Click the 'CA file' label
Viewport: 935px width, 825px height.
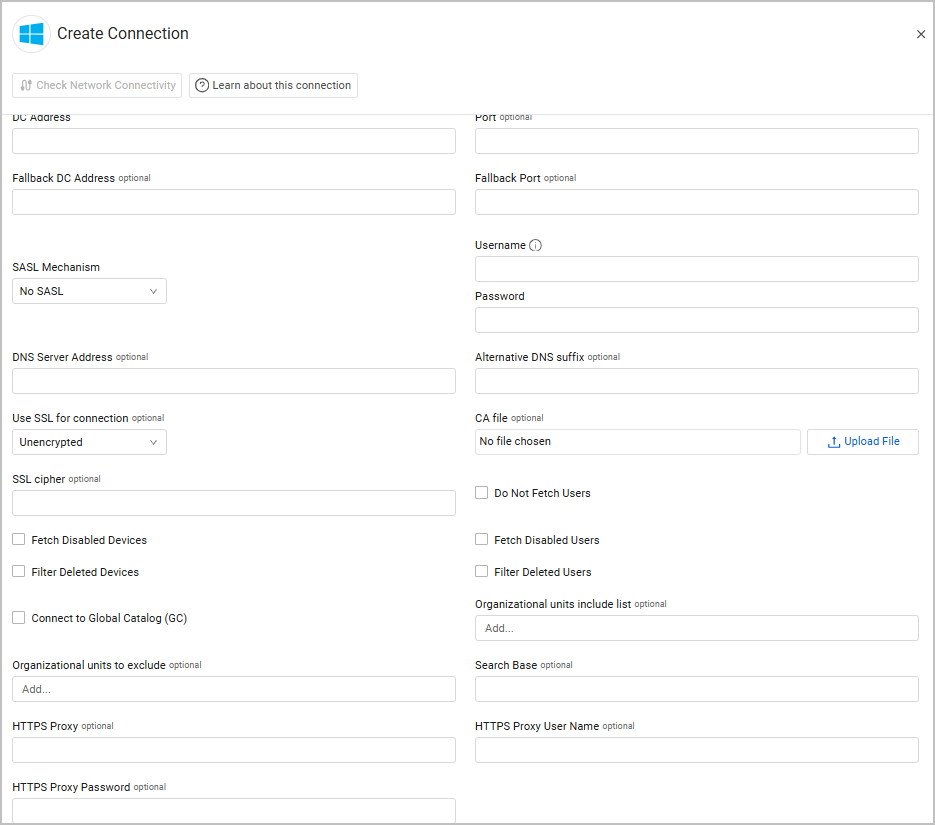491,418
